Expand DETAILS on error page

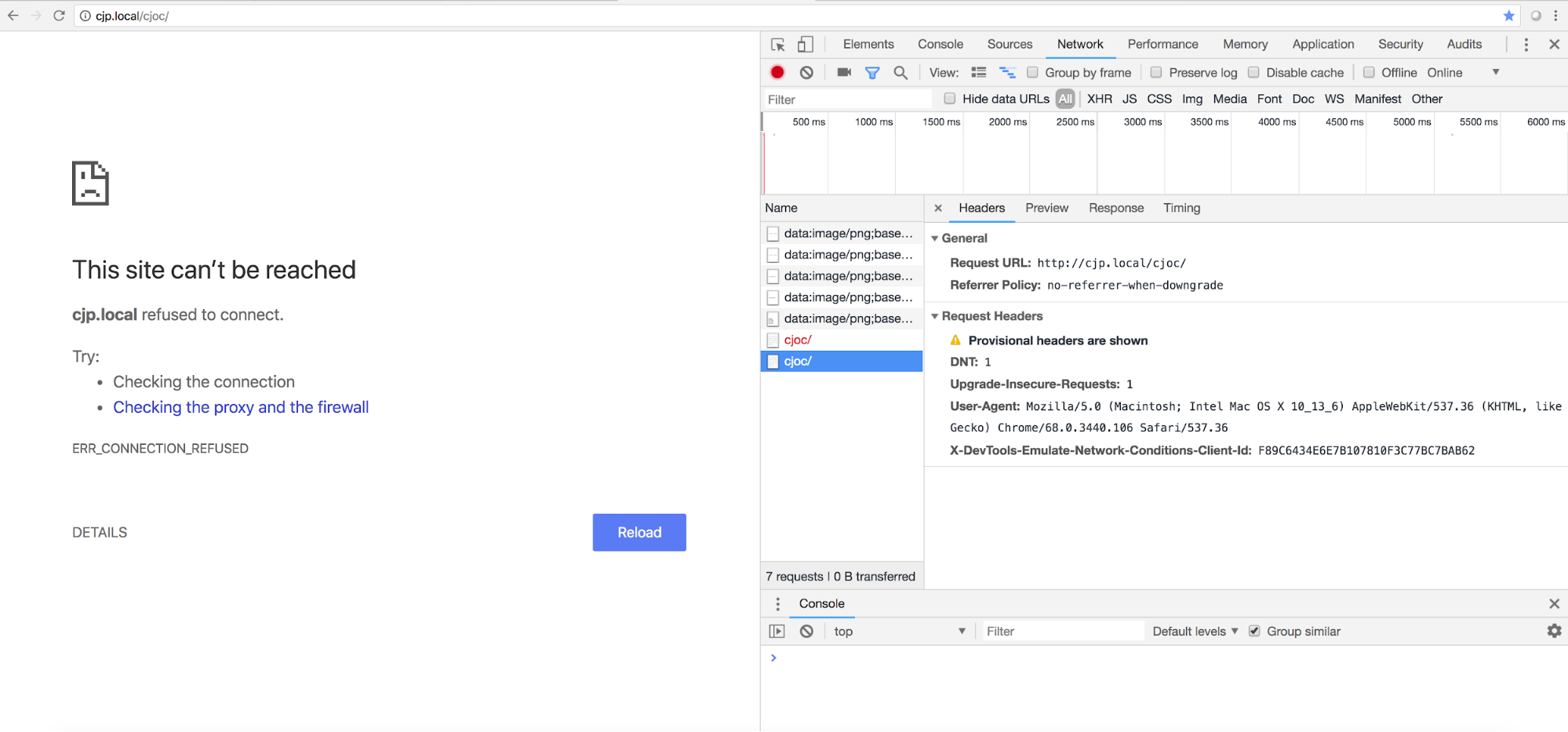(x=100, y=533)
